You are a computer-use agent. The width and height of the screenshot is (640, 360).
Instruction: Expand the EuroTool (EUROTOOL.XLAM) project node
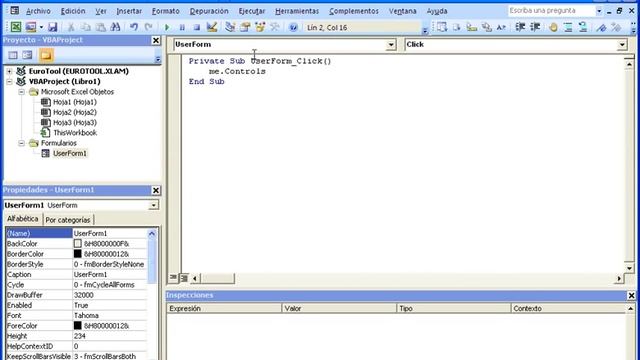point(9,71)
